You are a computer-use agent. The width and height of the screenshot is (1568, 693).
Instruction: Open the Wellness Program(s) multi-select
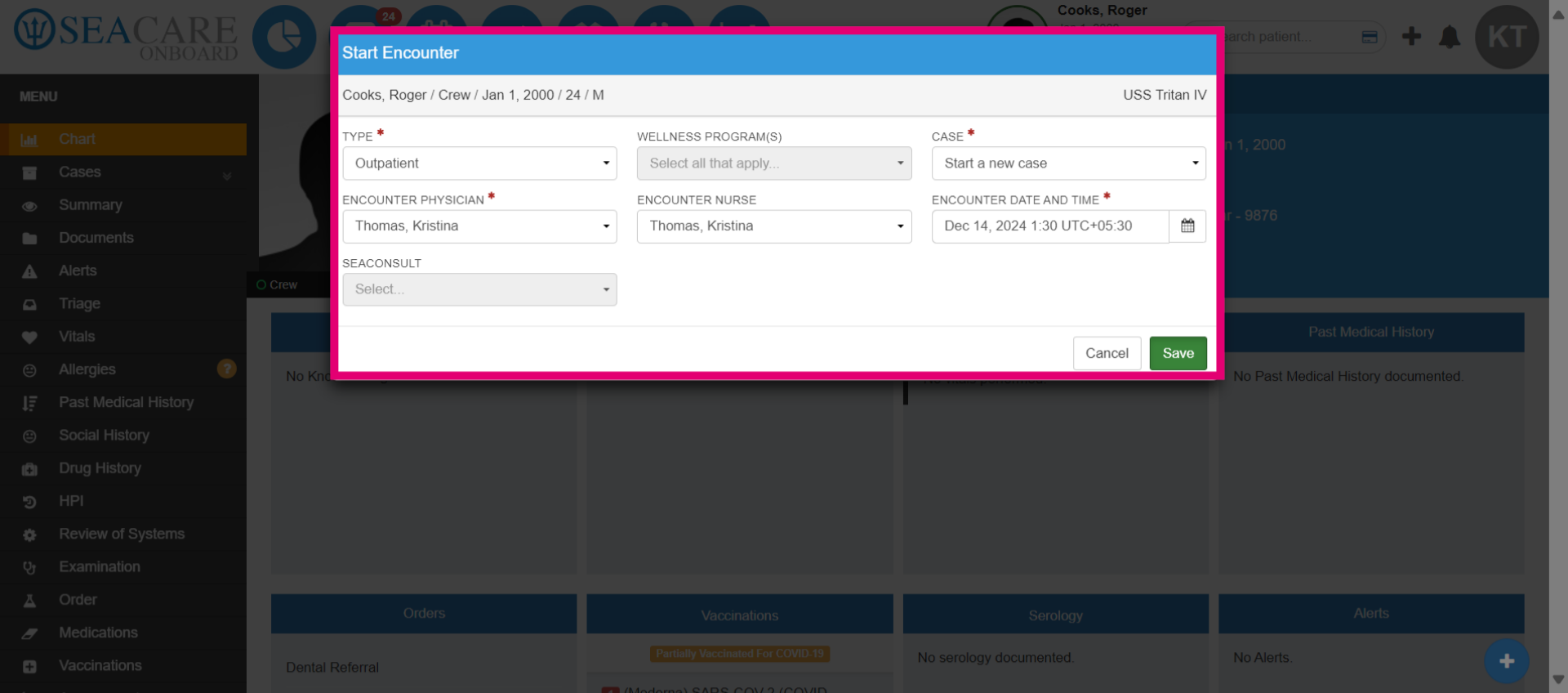pos(774,163)
